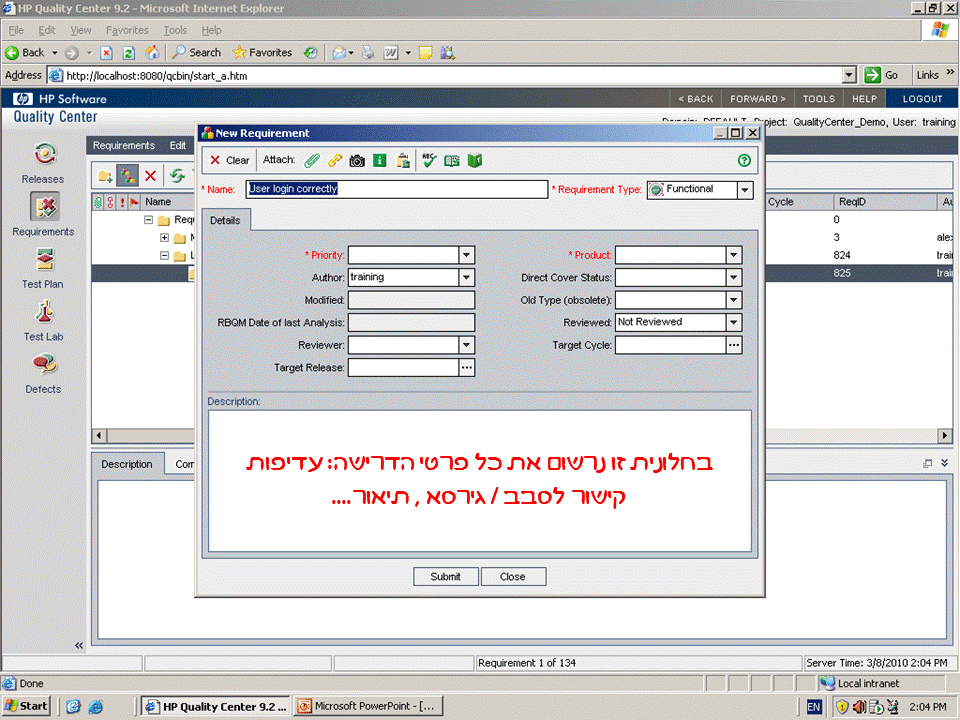This screenshot has height=720, width=960.
Task: Click the Target Release input field
Action: pyautogui.click(x=403, y=367)
